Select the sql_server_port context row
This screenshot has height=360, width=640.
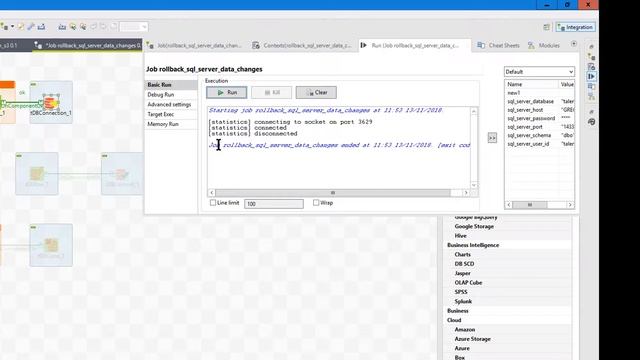(539, 127)
